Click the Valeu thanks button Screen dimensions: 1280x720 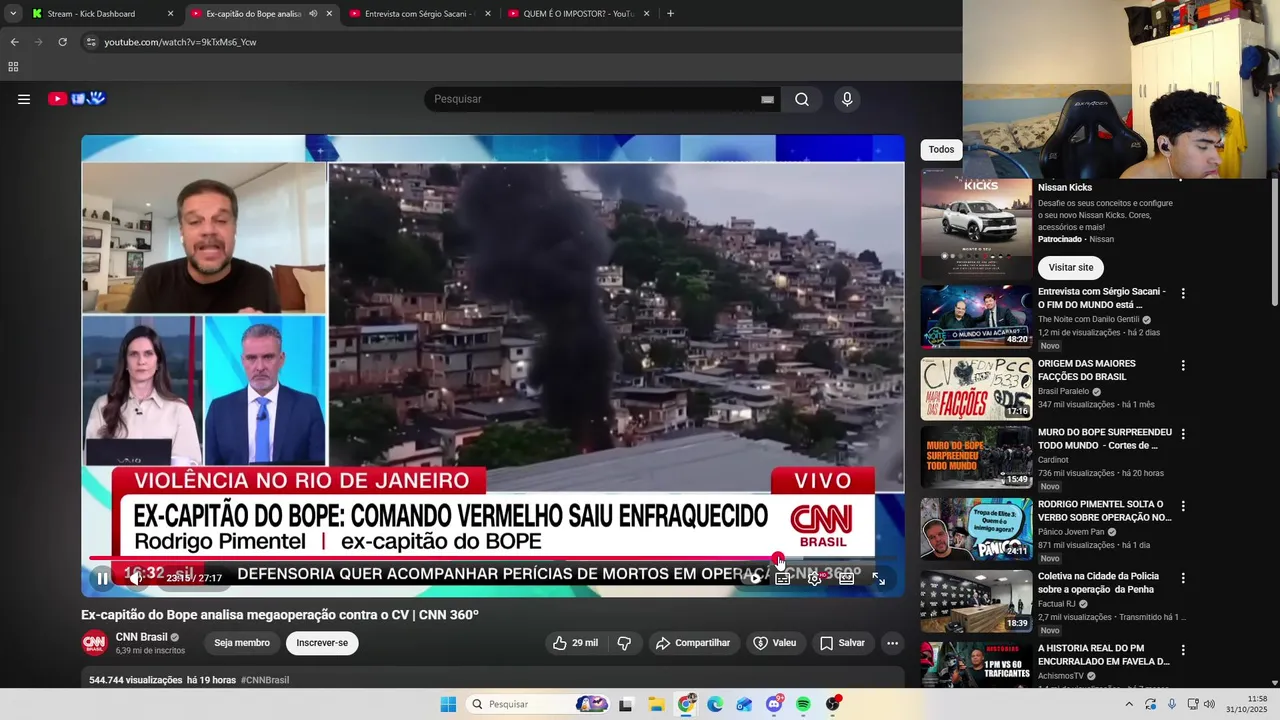click(775, 643)
